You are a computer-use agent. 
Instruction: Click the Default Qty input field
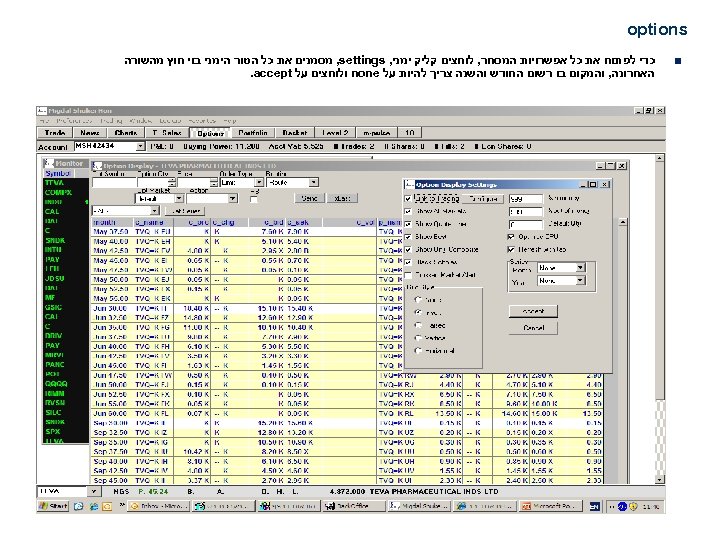pos(526,225)
